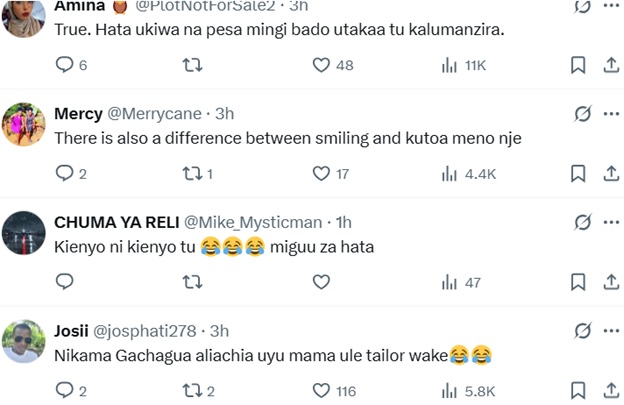Like Mercy's tweet with 17 likes
Screen dimensions: 624x405
pyautogui.click(x=321, y=174)
